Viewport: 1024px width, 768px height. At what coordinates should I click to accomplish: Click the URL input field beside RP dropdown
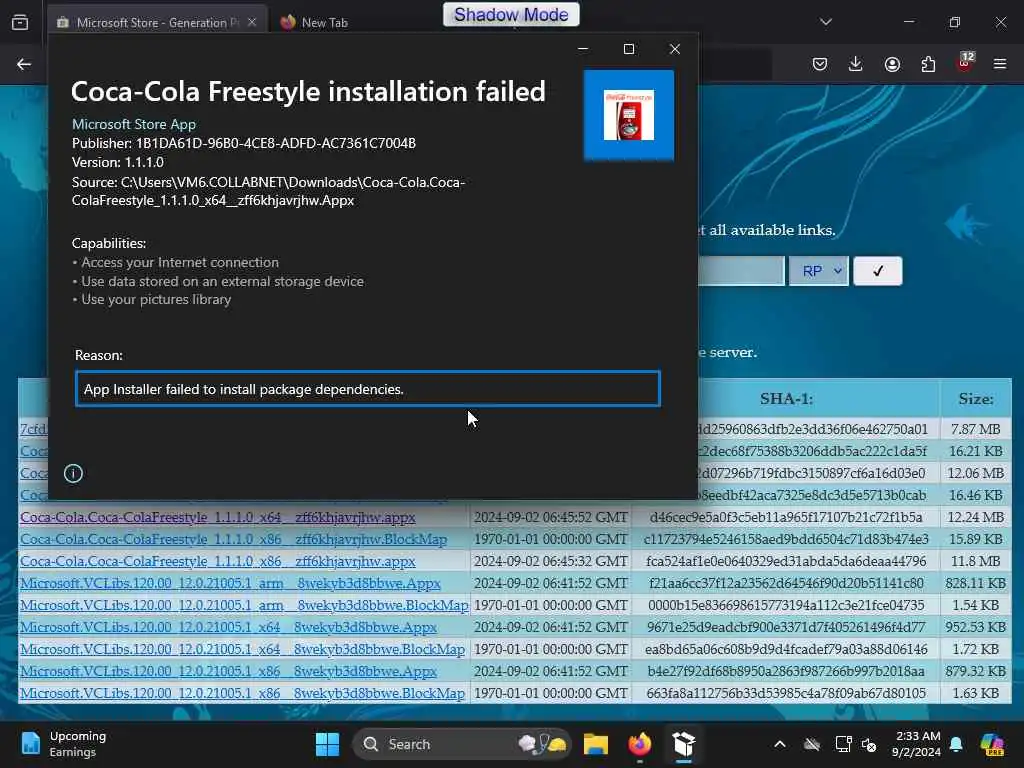(x=741, y=271)
